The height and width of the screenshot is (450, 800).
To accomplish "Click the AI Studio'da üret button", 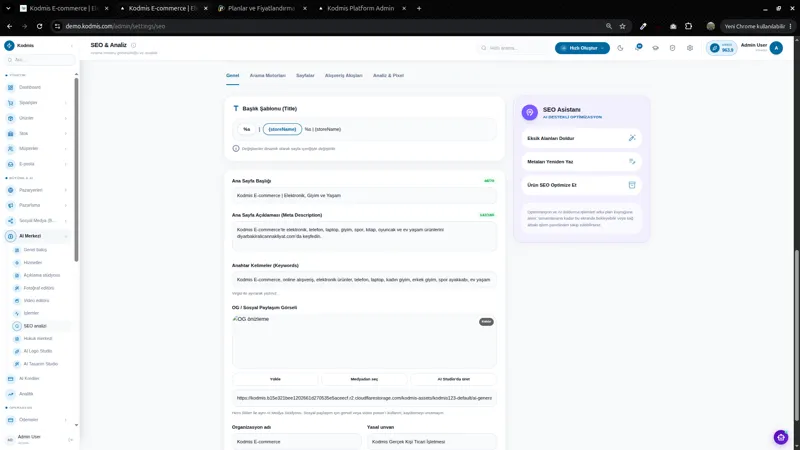I will (x=454, y=379).
